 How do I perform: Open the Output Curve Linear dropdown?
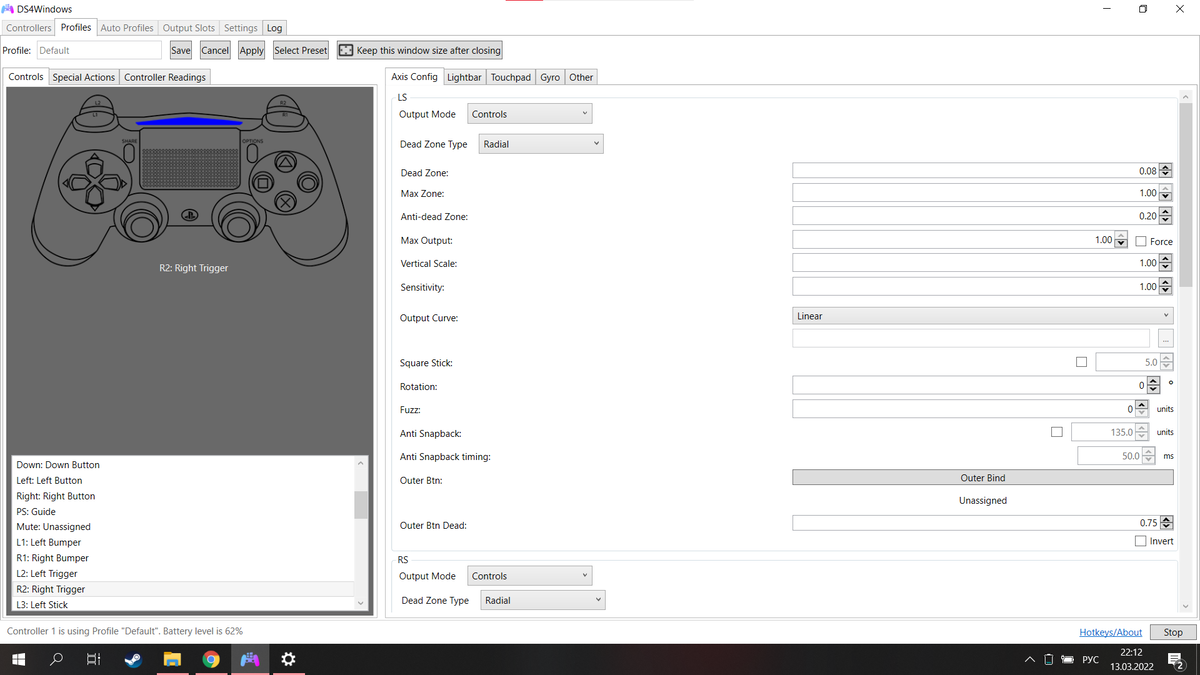tap(983, 316)
